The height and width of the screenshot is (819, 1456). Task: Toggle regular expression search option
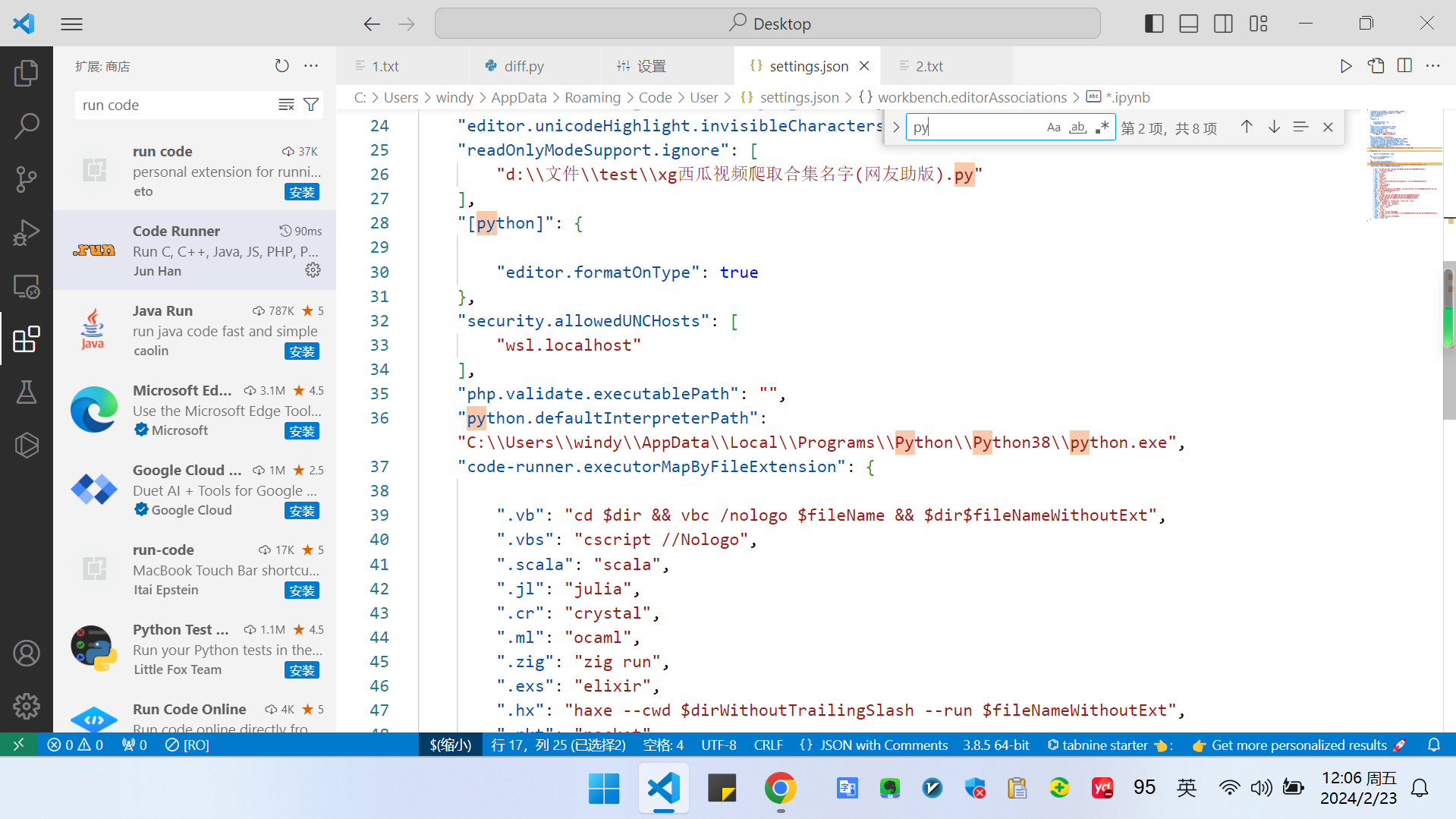[1102, 128]
